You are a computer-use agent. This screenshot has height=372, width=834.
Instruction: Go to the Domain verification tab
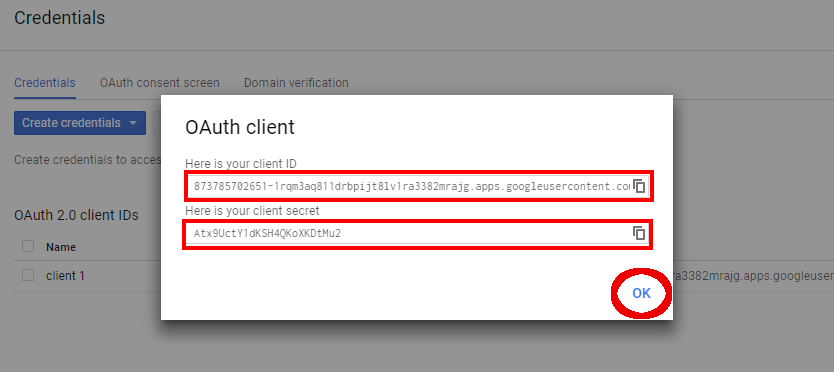(x=296, y=83)
